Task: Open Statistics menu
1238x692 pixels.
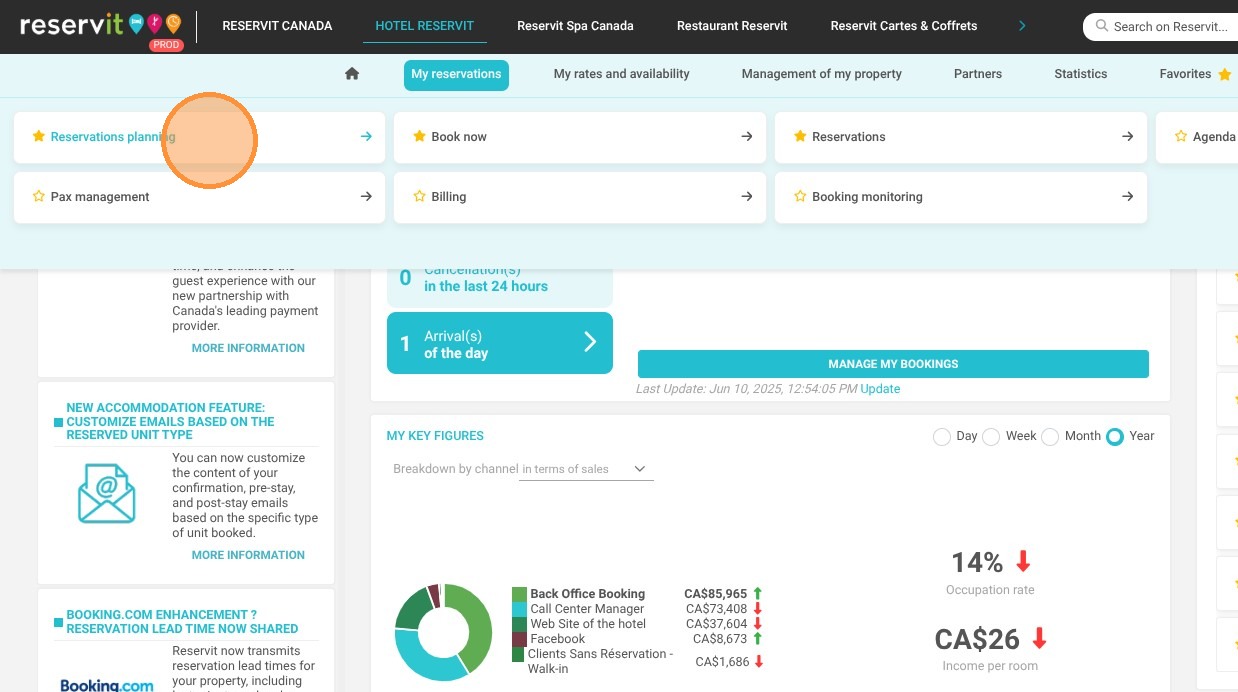Action: point(1081,74)
